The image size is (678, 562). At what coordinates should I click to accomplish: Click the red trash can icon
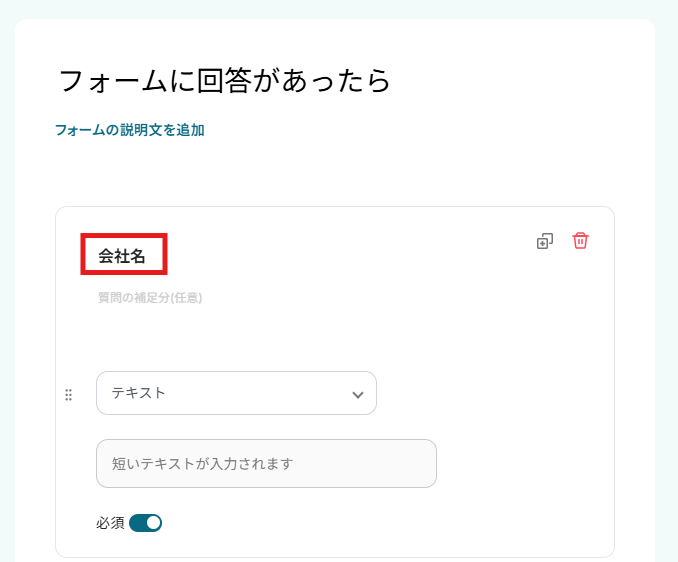click(580, 241)
